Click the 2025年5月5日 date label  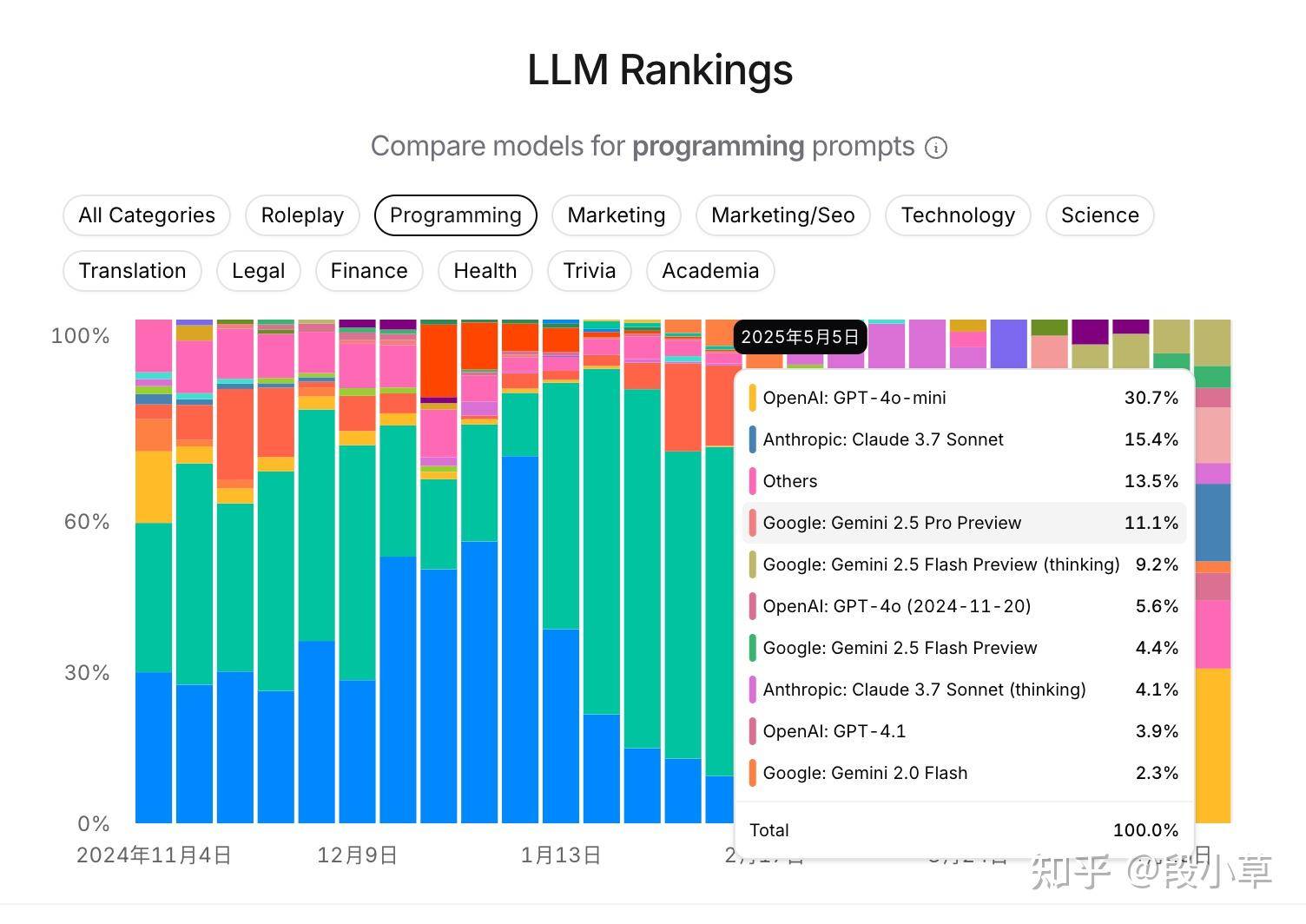[800, 337]
